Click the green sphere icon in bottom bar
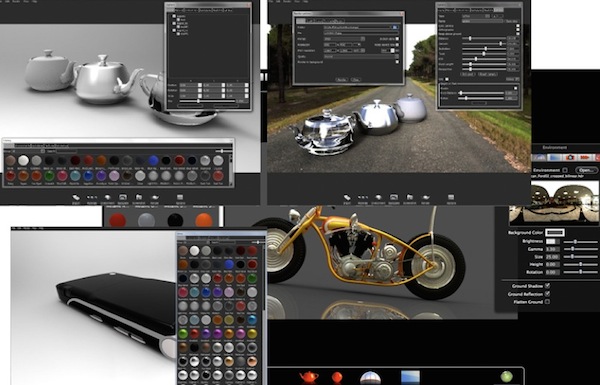 click(x=506, y=377)
